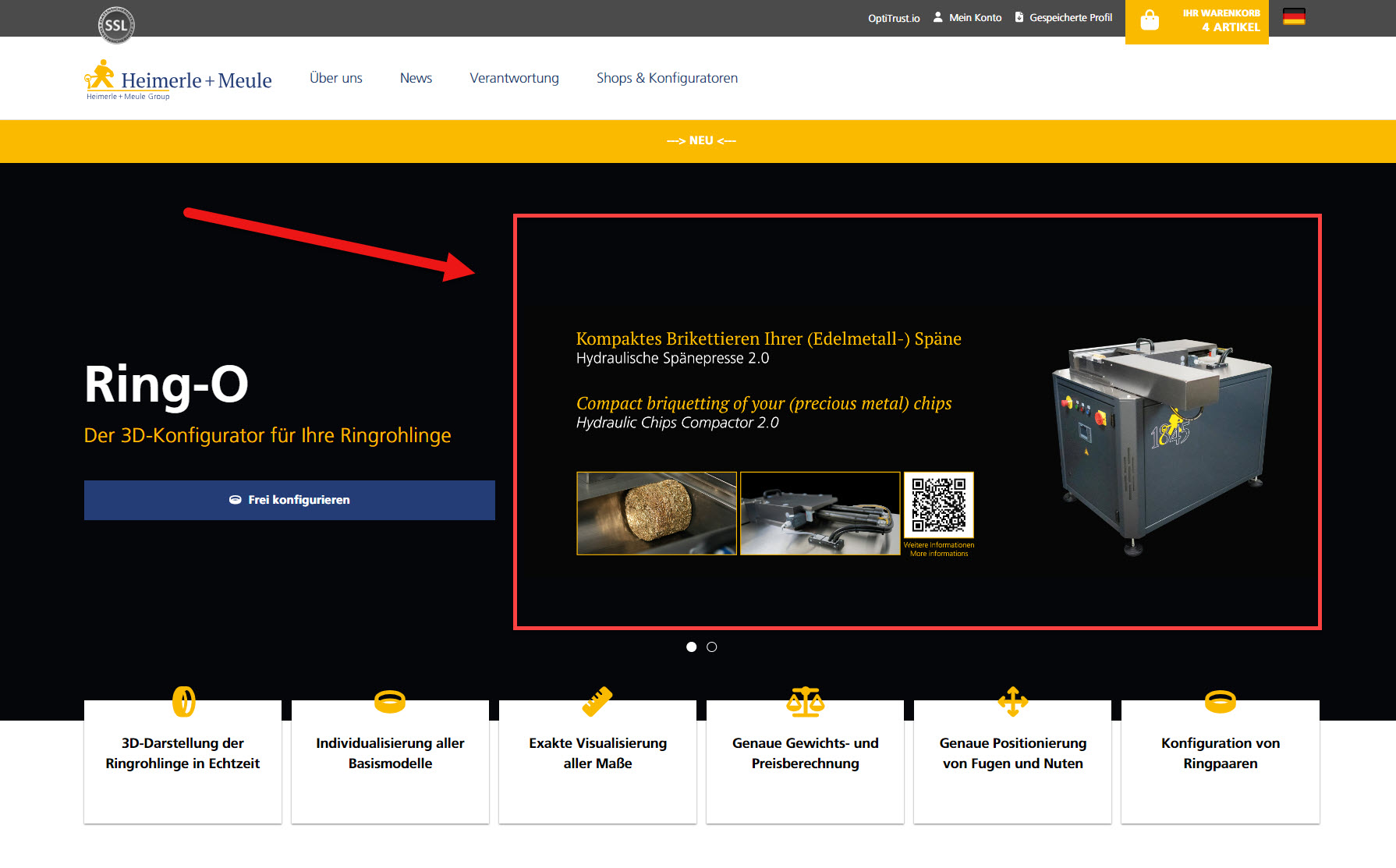Switch to the second carousel slide dot
This screenshot has height=868, width=1396.
click(711, 647)
